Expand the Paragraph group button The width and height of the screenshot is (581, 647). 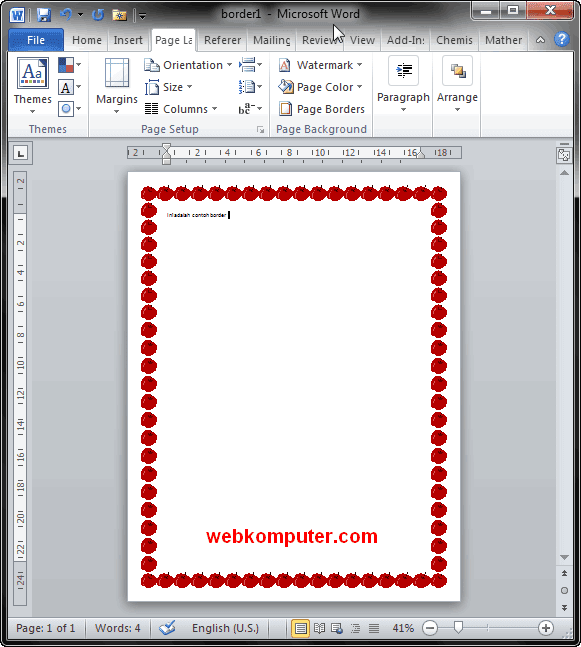click(x=403, y=85)
